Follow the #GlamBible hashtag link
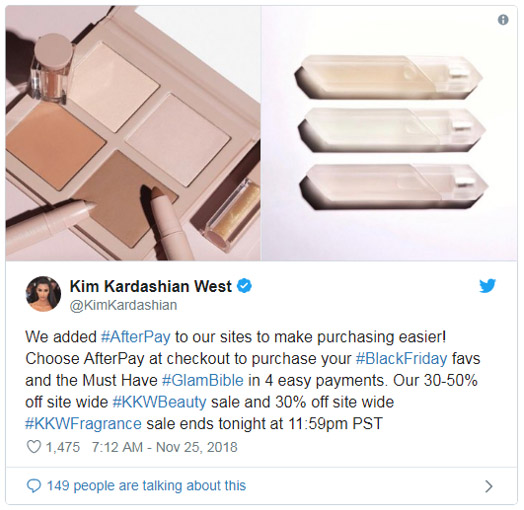Viewport: 524px width, 510px height. point(203,380)
